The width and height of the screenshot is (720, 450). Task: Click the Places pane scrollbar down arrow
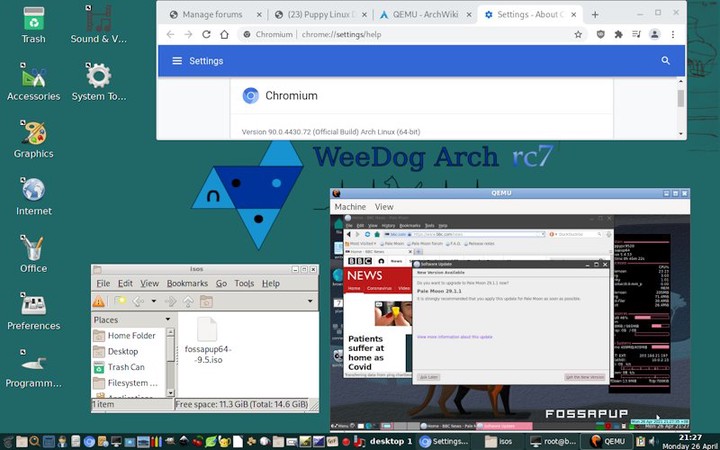(170, 393)
